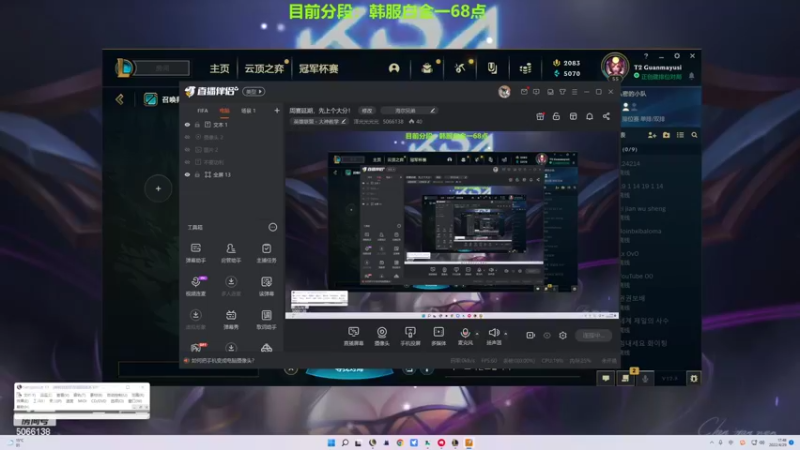Add 摄像头 camera source
Viewport: 800px width, 450px height.
pos(382,336)
